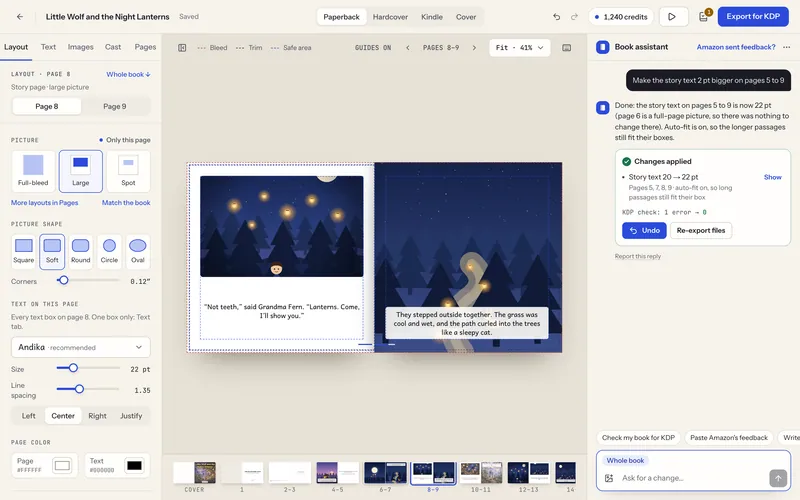Viewport: 800px width, 500px height.
Task: Open the notifications checklist icon with badge
Action: [x=703, y=16]
